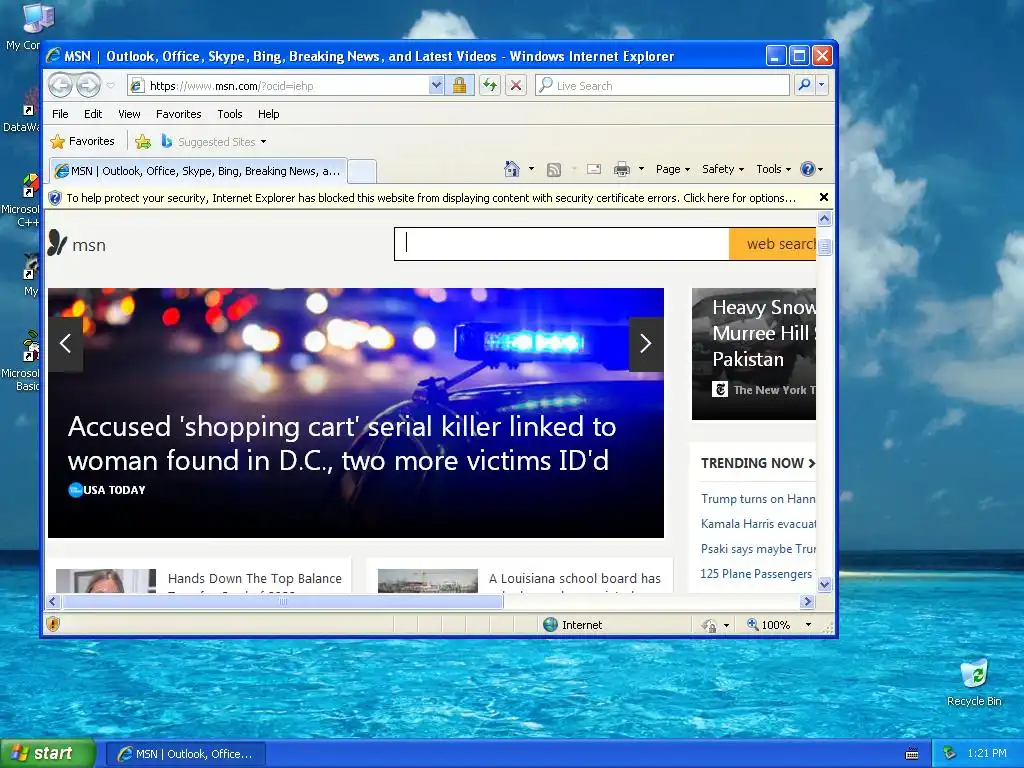Open 'Trump turns on Hann' trending link
The image size is (1024, 768).
pyautogui.click(x=758, y=499)
